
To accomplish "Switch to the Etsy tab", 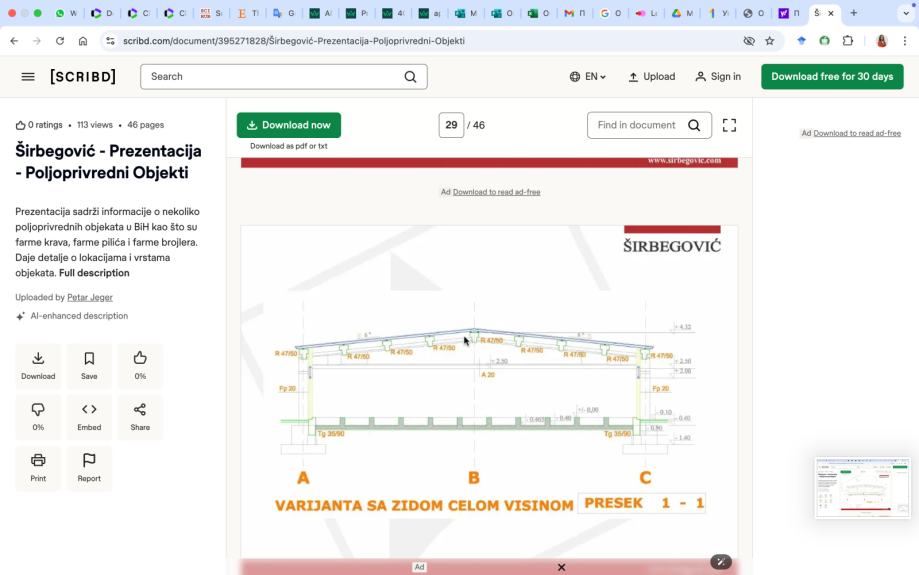I will (248, 13).
